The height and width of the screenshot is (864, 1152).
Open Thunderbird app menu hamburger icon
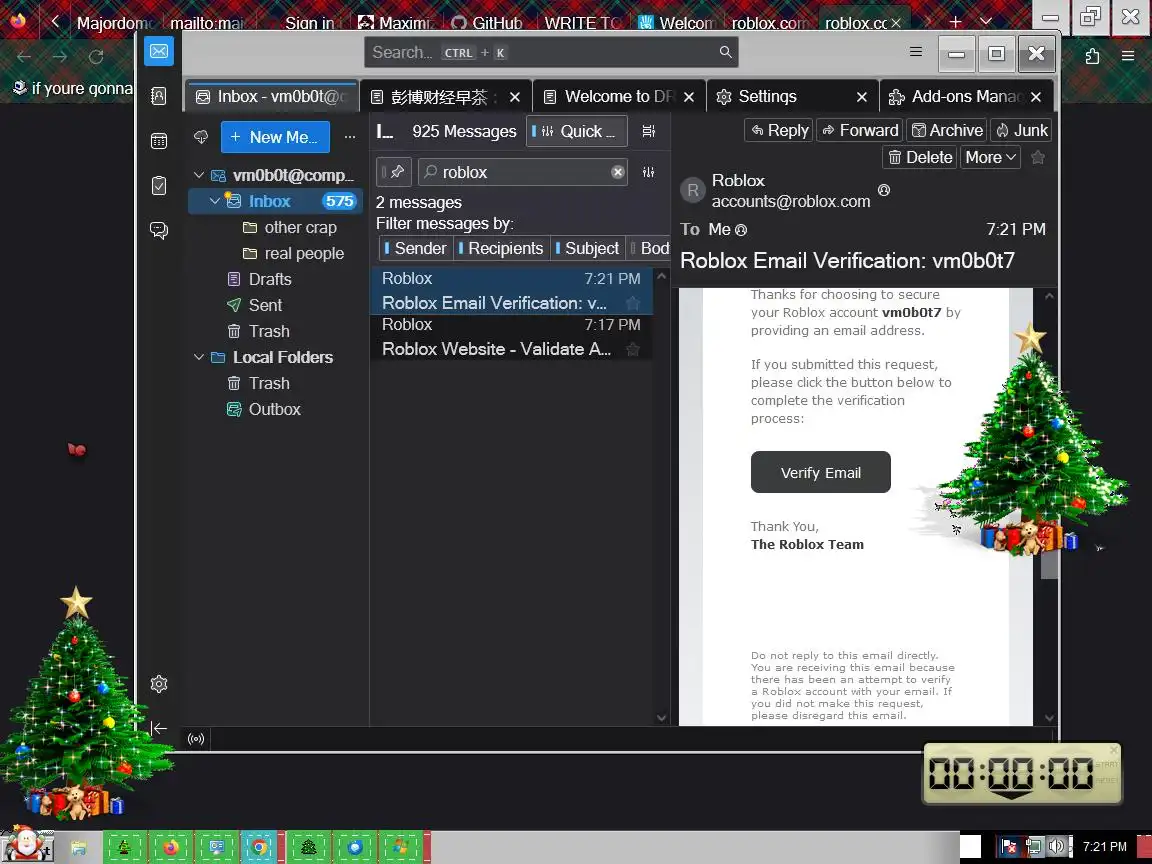point(915,52)
